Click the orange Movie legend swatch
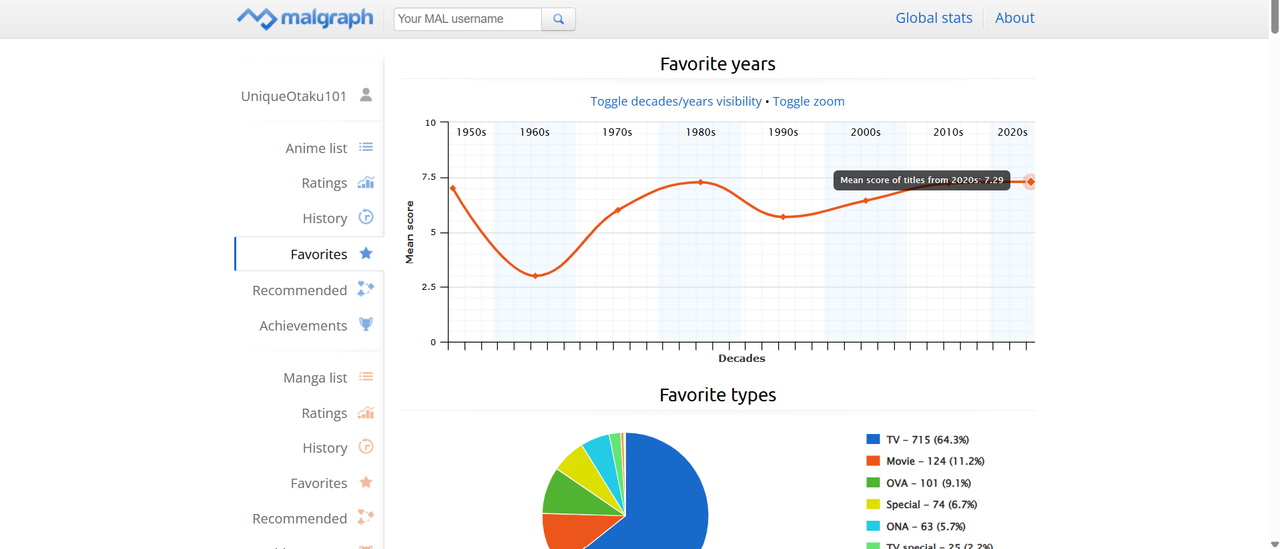Viewport: 1280px width, 549px height. (873, 461)
